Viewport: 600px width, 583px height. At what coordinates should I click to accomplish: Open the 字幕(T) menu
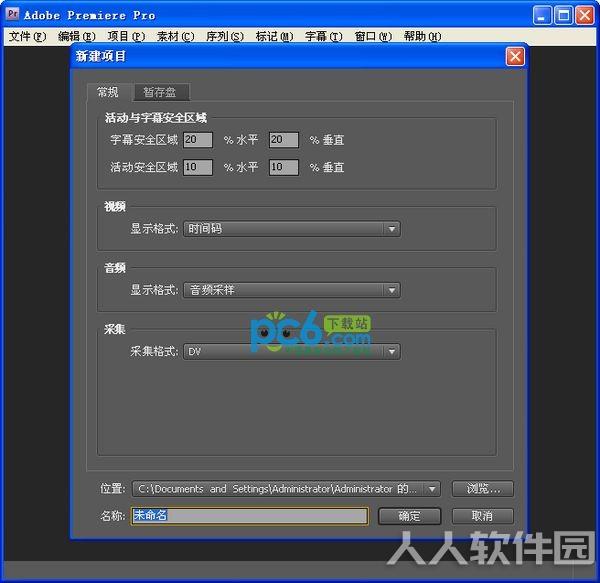(324, 36)
